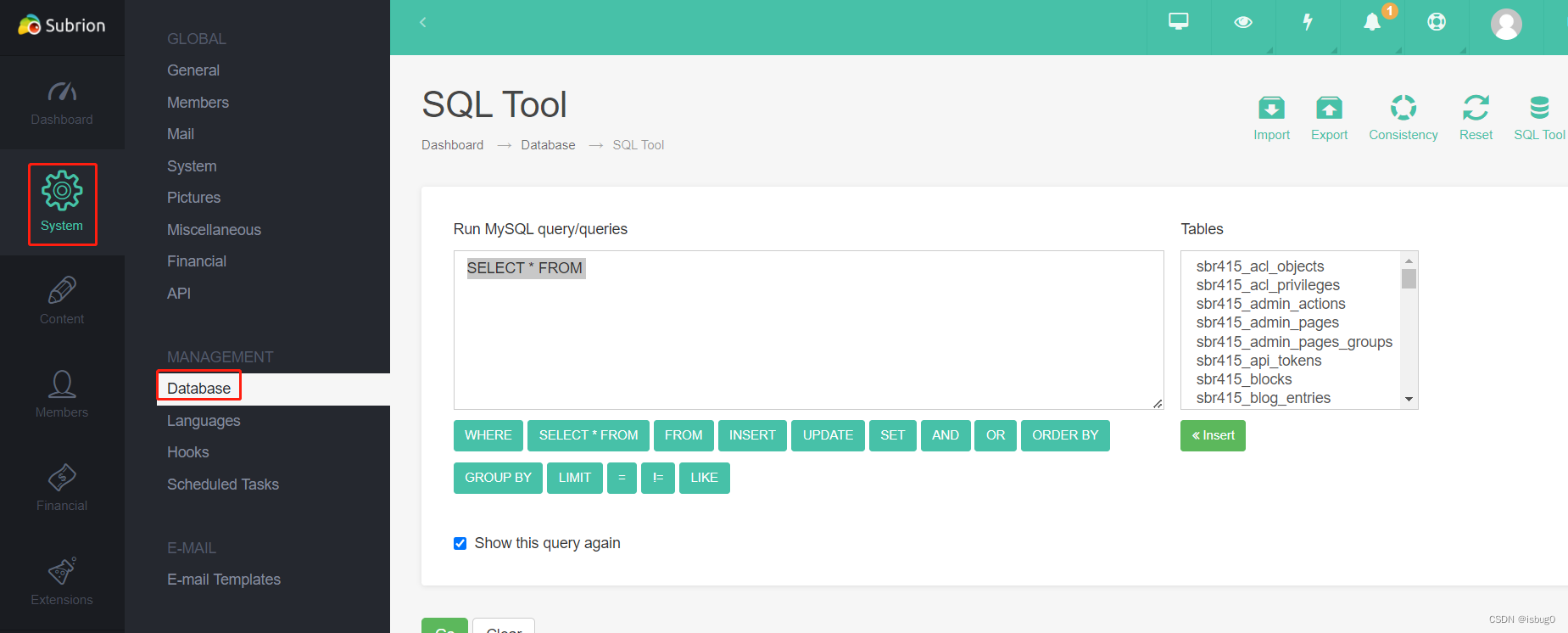Click the Clear button
This screenshot has width=1568, height=633.
[x=504, y=626]
